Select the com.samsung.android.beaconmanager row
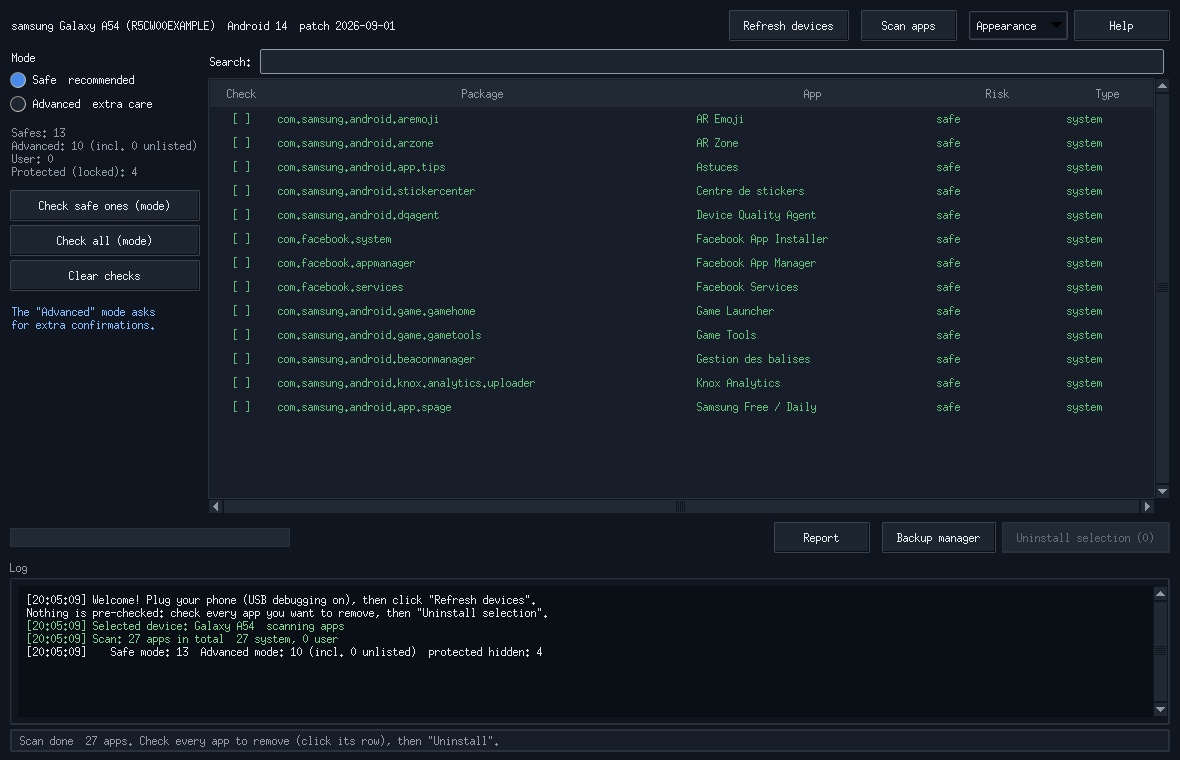 681,359
